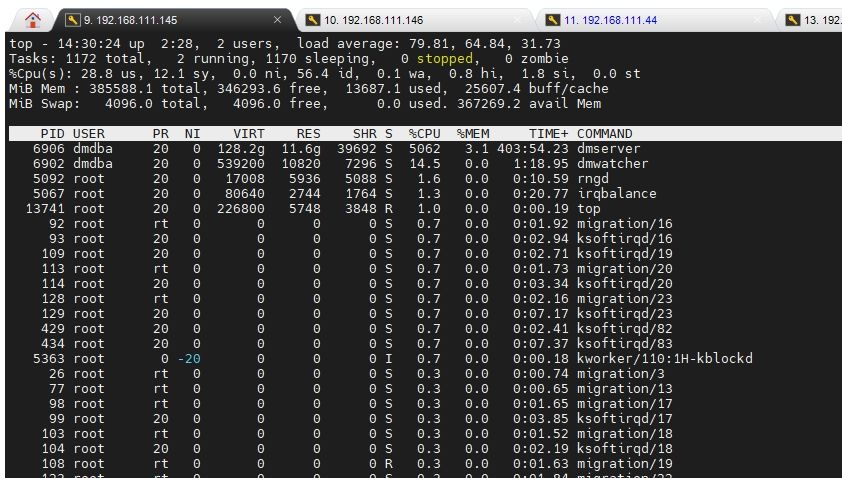Click the 11.6g RES value
The image size is (842, 478).
301,149
